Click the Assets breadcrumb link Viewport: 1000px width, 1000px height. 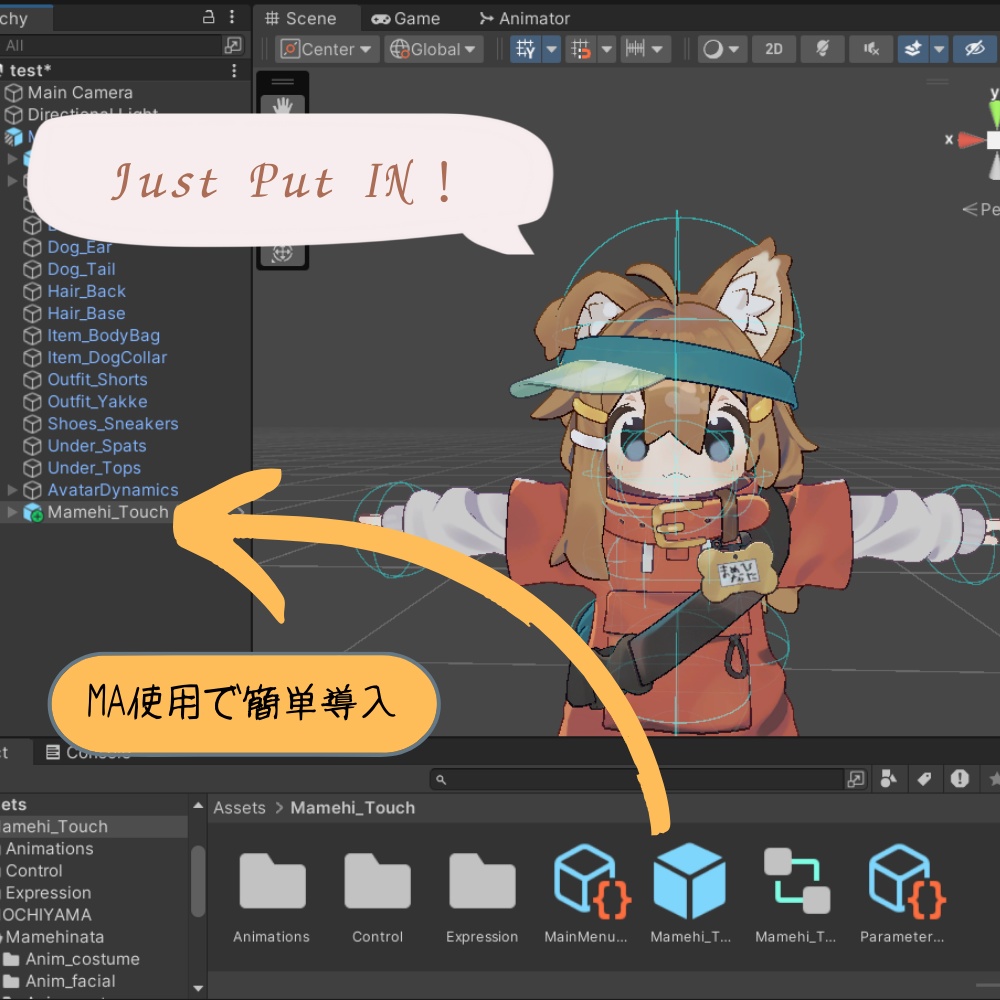239,808
